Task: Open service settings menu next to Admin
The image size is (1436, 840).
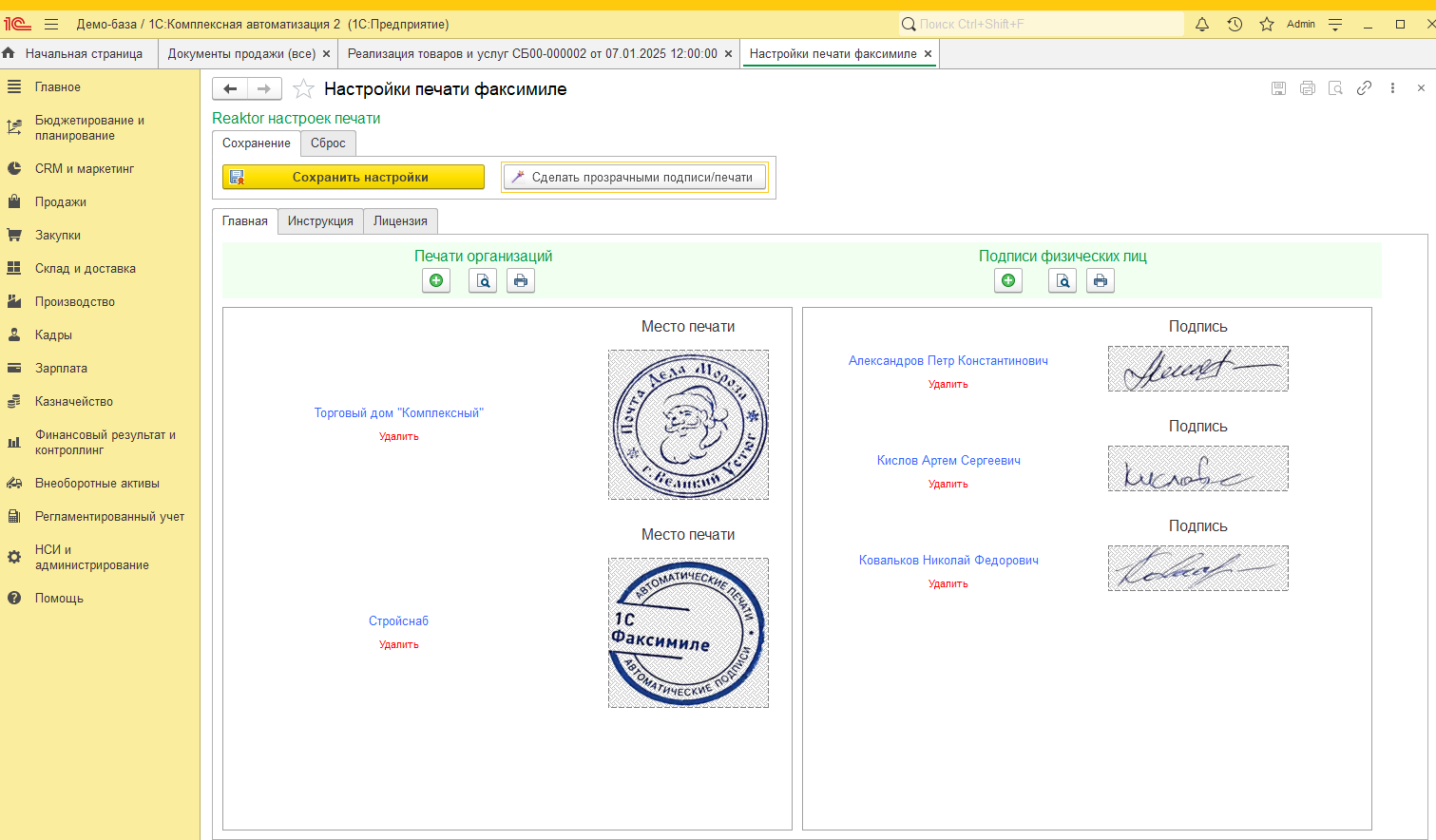Action: click(x=1335, y=25)
